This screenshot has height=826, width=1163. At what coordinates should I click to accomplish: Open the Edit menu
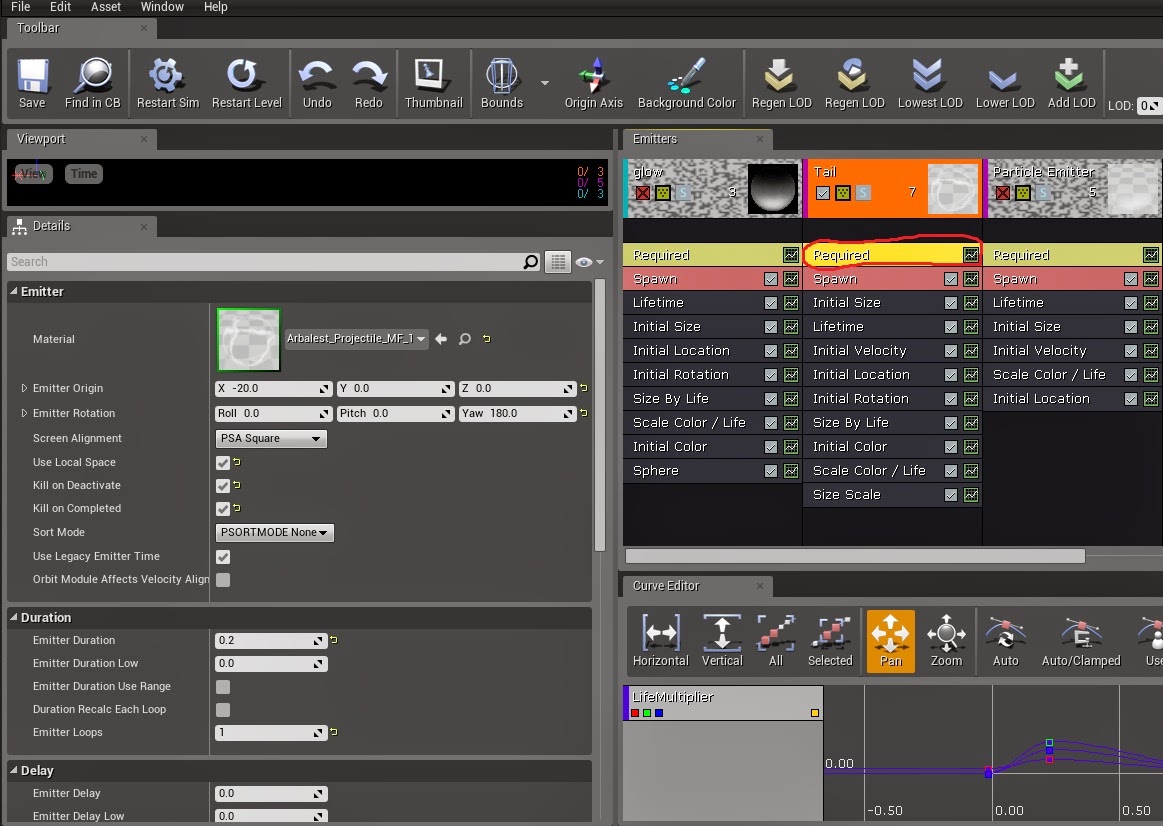click(60, 7)
